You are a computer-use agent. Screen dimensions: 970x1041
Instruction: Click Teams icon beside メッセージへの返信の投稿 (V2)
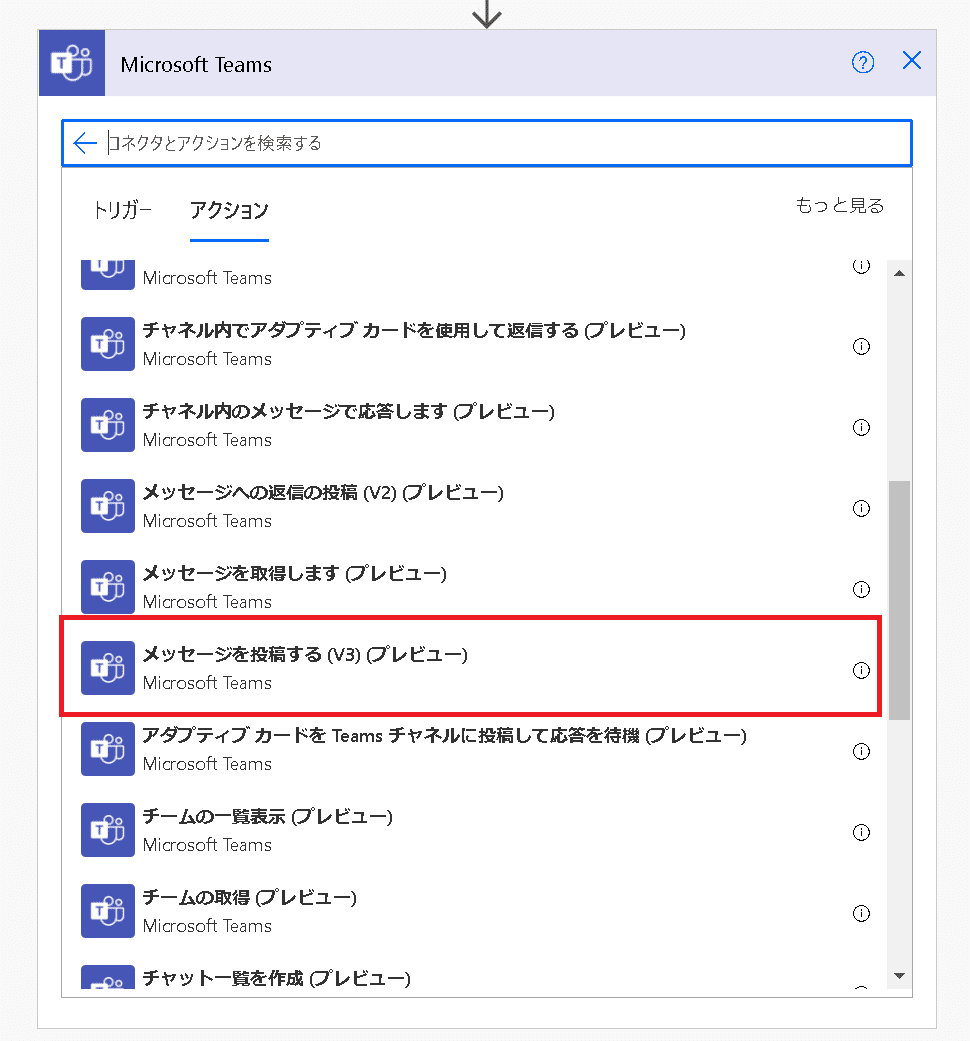pos(108,506)
